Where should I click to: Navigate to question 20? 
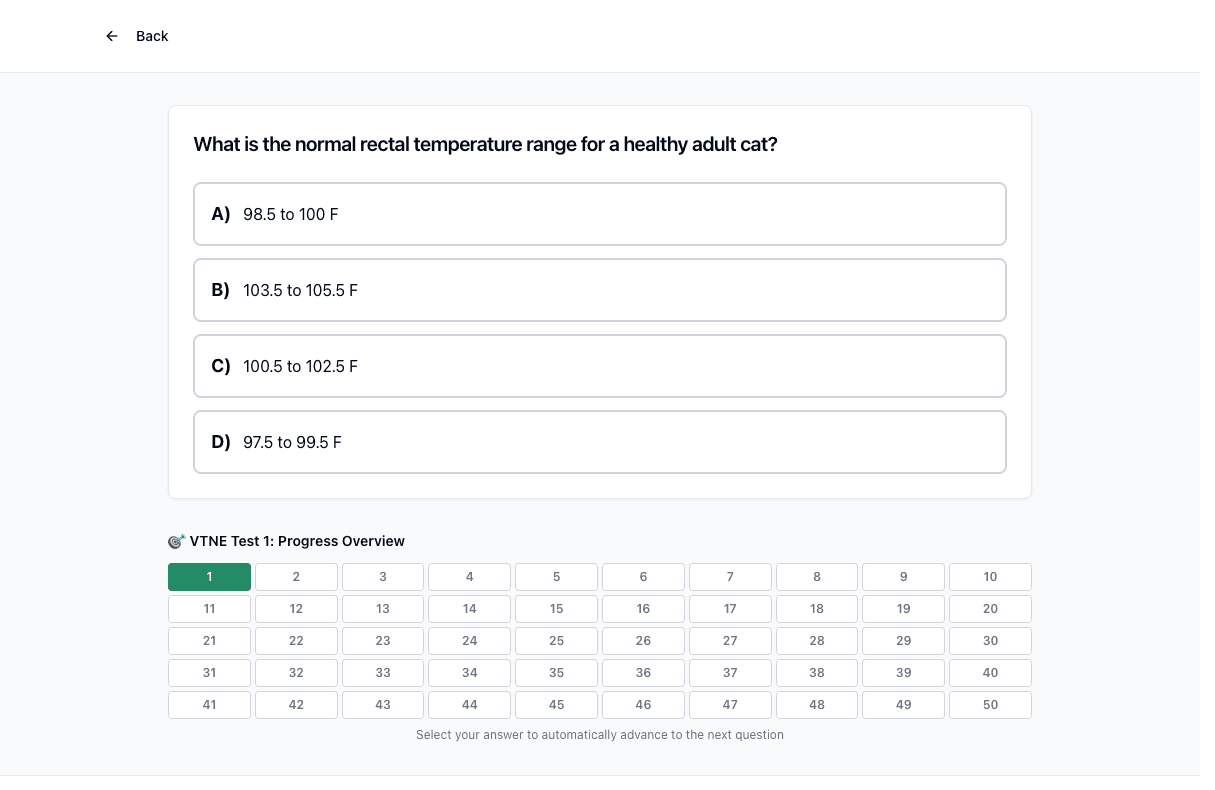[990, 609]
